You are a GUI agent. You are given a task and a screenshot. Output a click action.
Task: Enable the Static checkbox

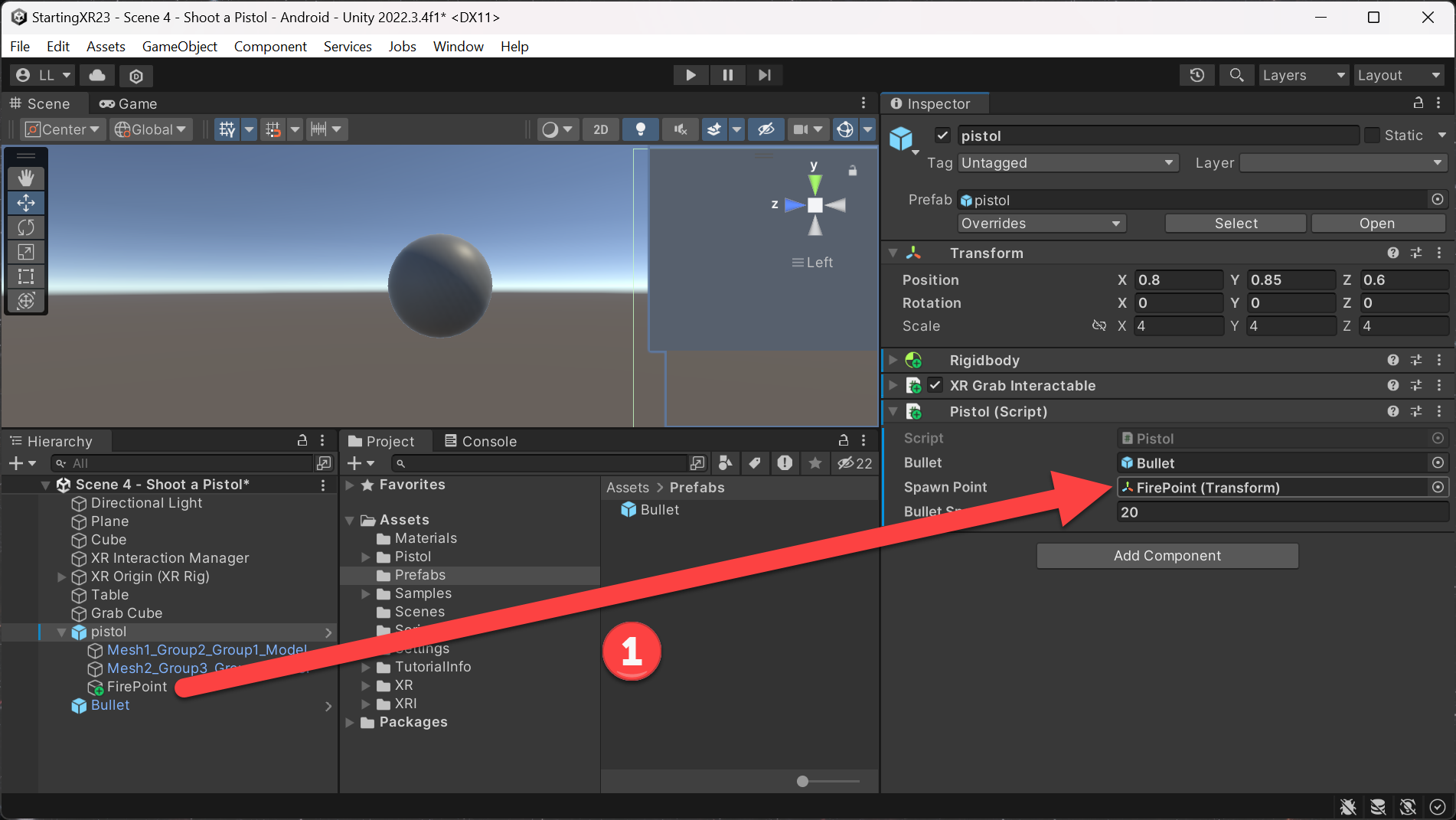coord(1372,136)
